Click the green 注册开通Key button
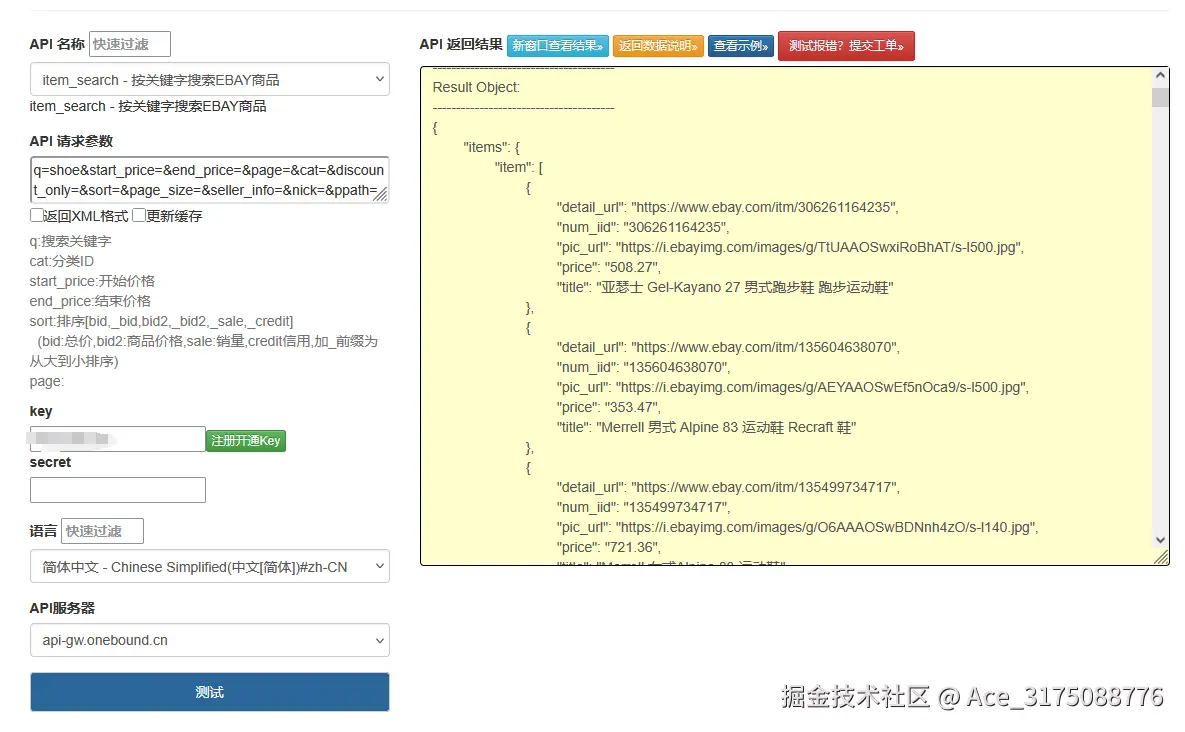The height and width of the screenshot is (732, 1185). (x=245, y=440)
